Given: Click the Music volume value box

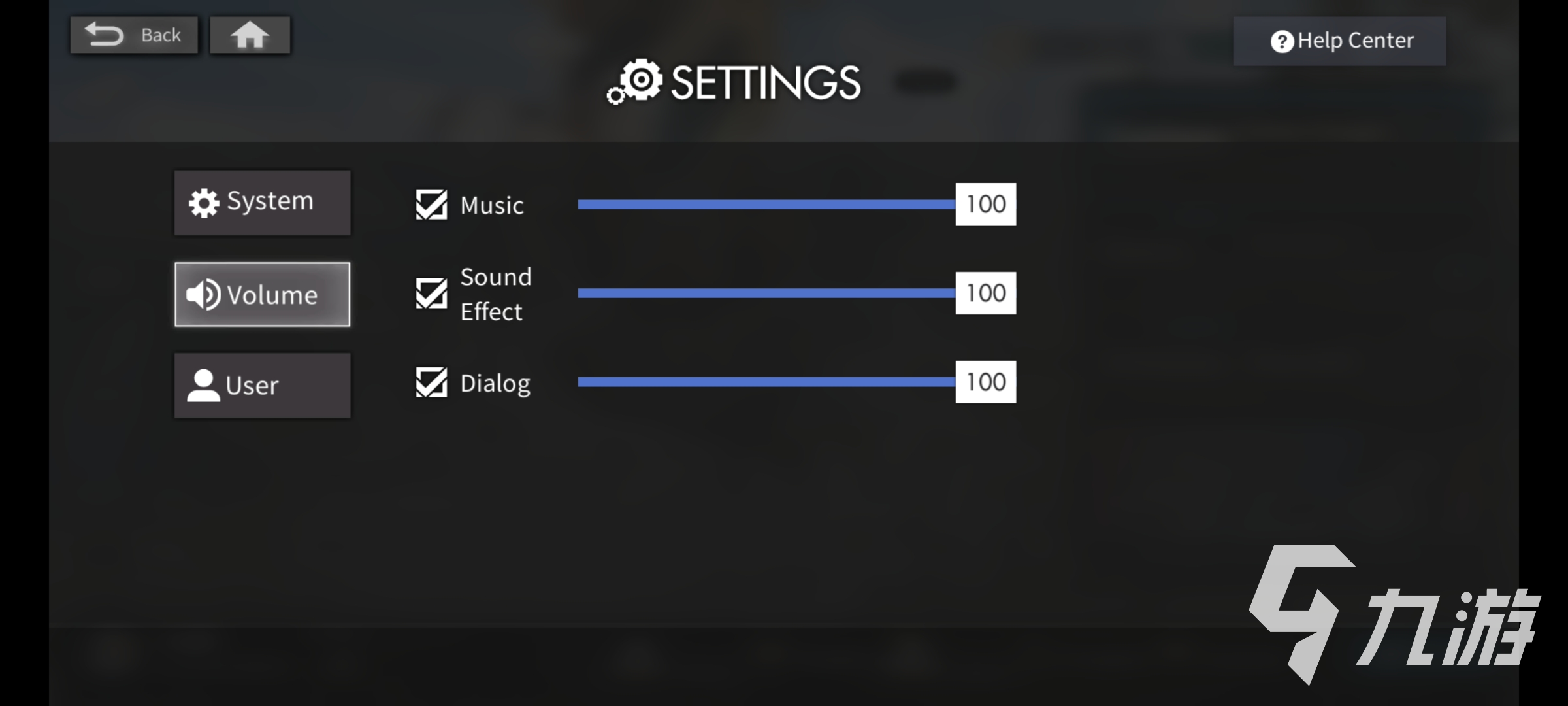Looking at the screenshot, I should tap(985, 205).
